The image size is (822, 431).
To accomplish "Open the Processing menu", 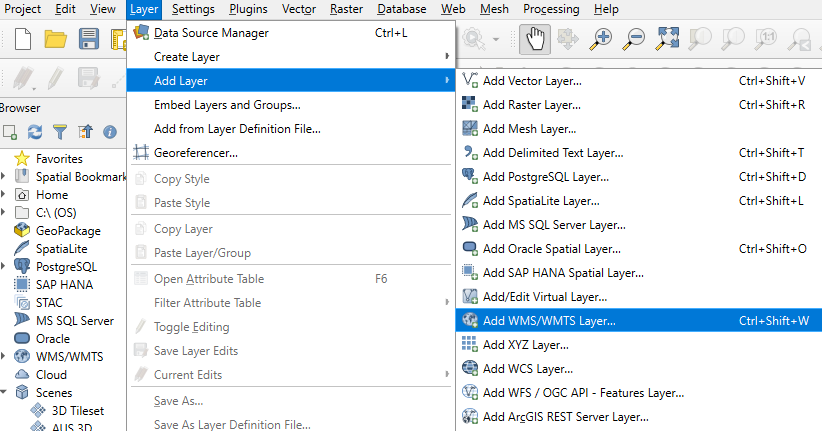I will [551, 9].
